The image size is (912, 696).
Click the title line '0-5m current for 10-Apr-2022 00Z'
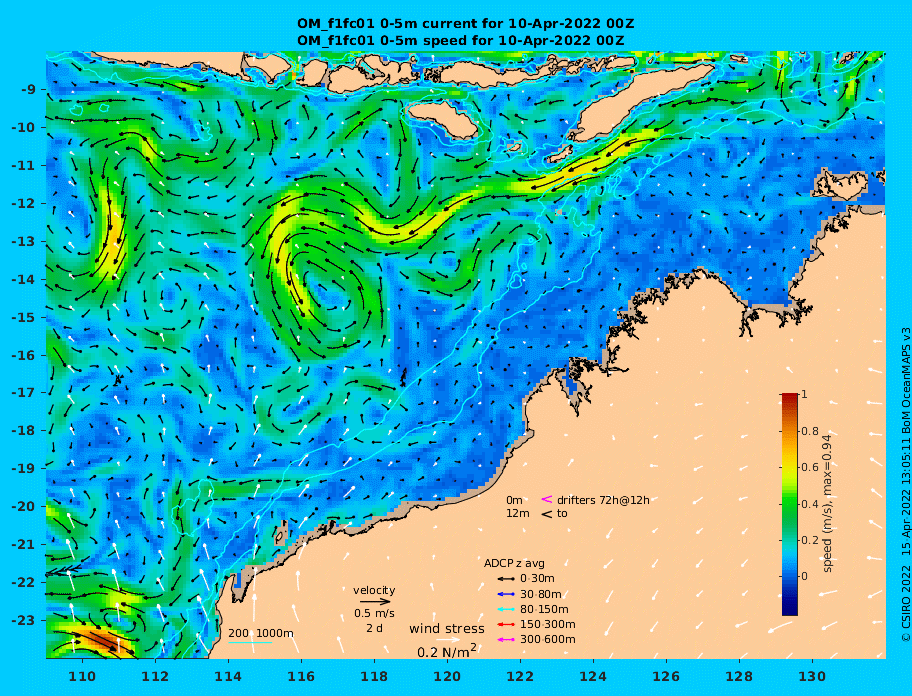507,24
